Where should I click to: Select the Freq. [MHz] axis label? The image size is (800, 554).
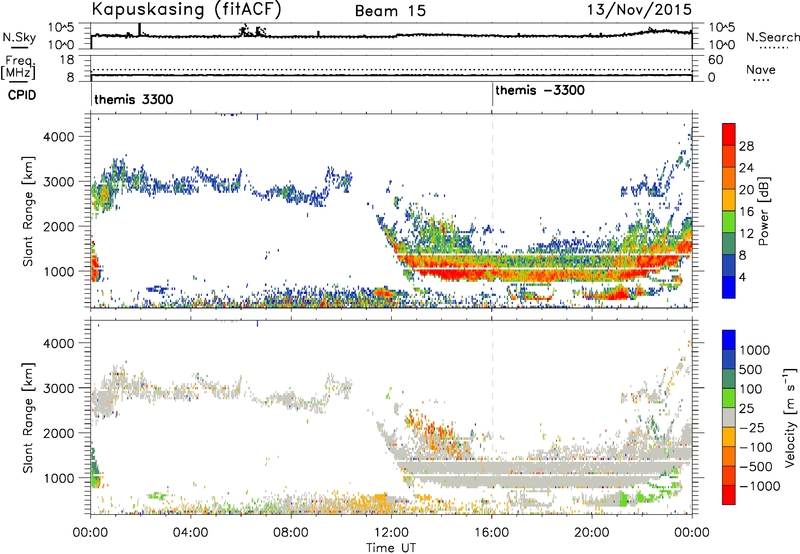19,68
